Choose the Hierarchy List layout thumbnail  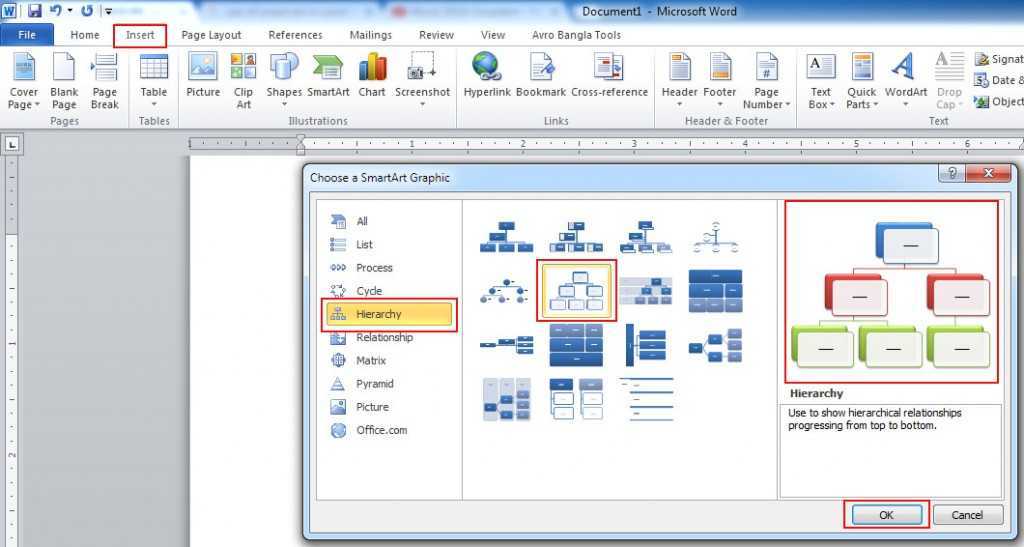576,399
